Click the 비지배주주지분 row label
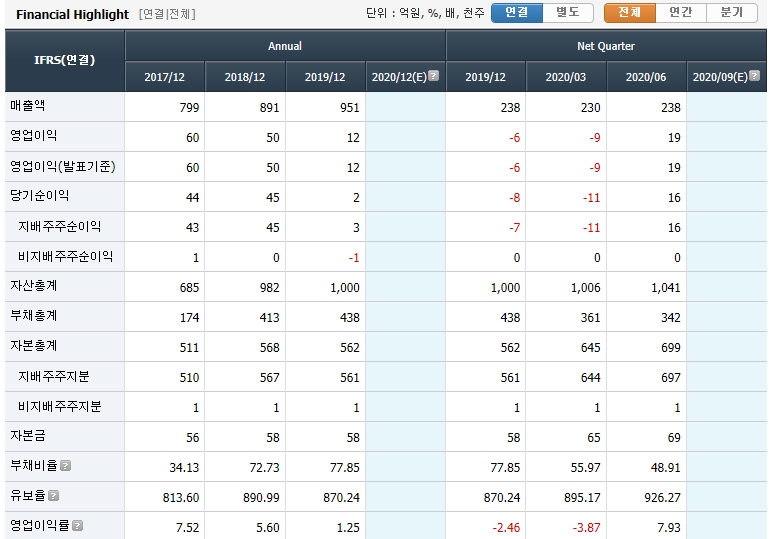Screen dimensions: 770x539 point(59,406)
